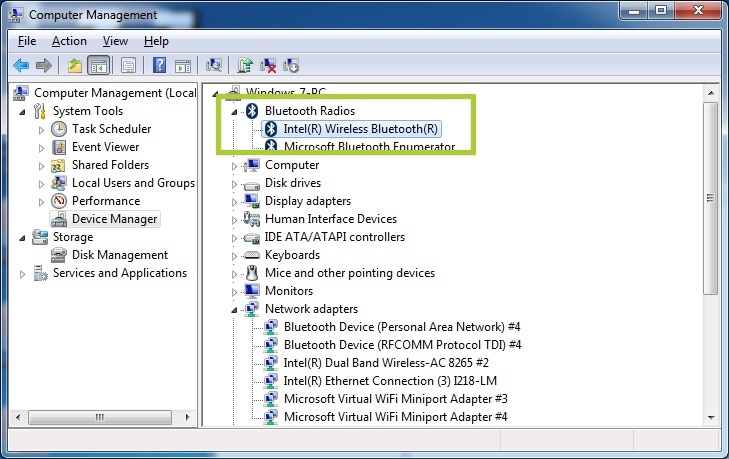Screen dimensions: 729x459
Task: Select Services and Applications label
Action: pos(120,273)
